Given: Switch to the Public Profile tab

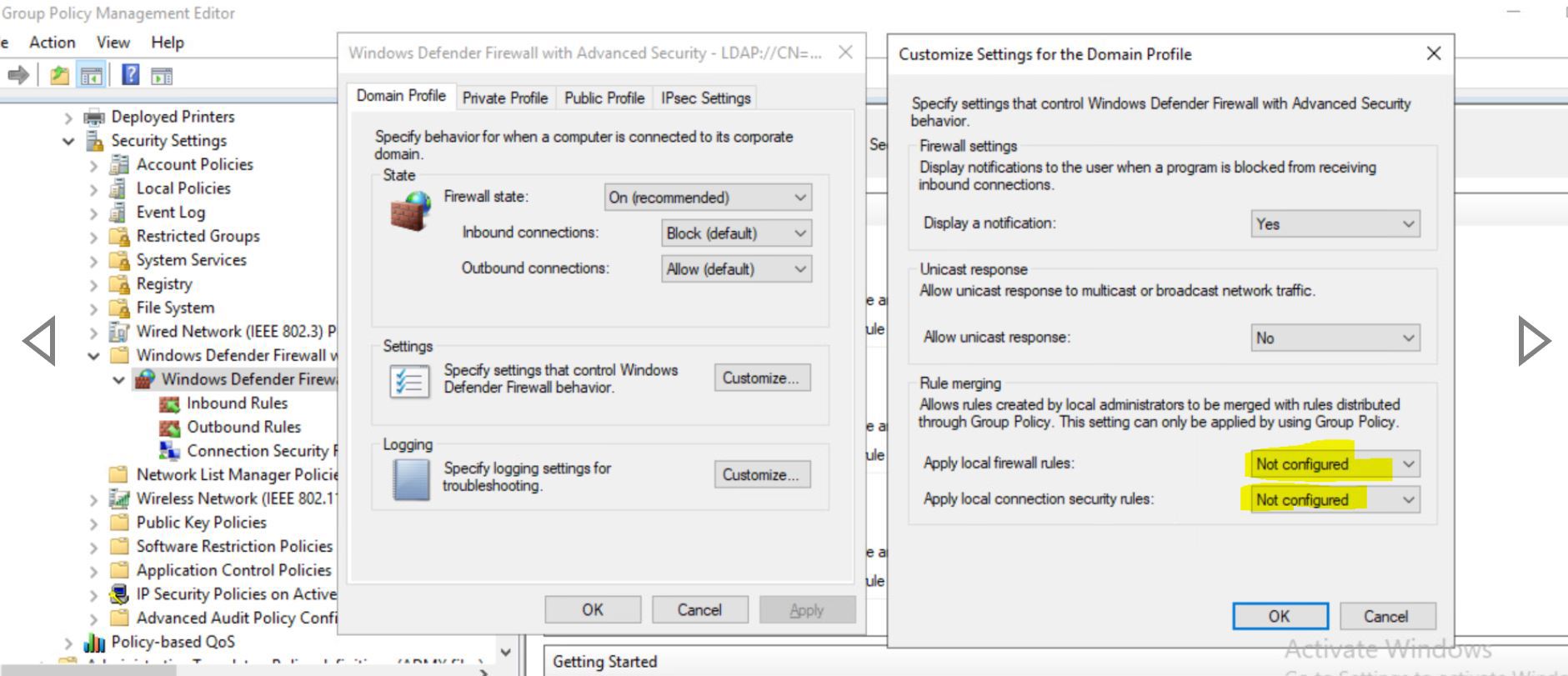Looking at the screenshot, I should [x=604, y=98].
